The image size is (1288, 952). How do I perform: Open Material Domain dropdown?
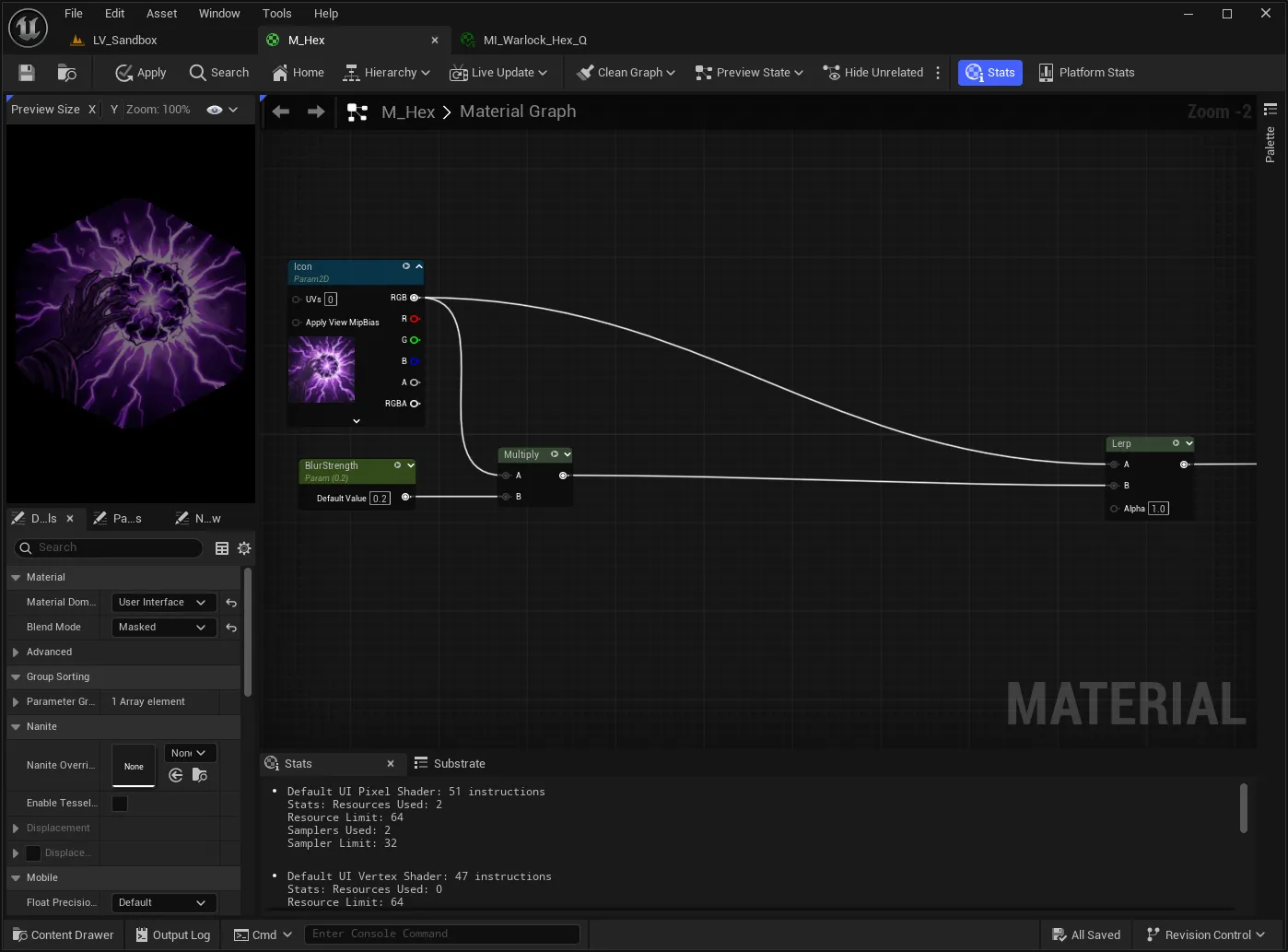point(164,603)
